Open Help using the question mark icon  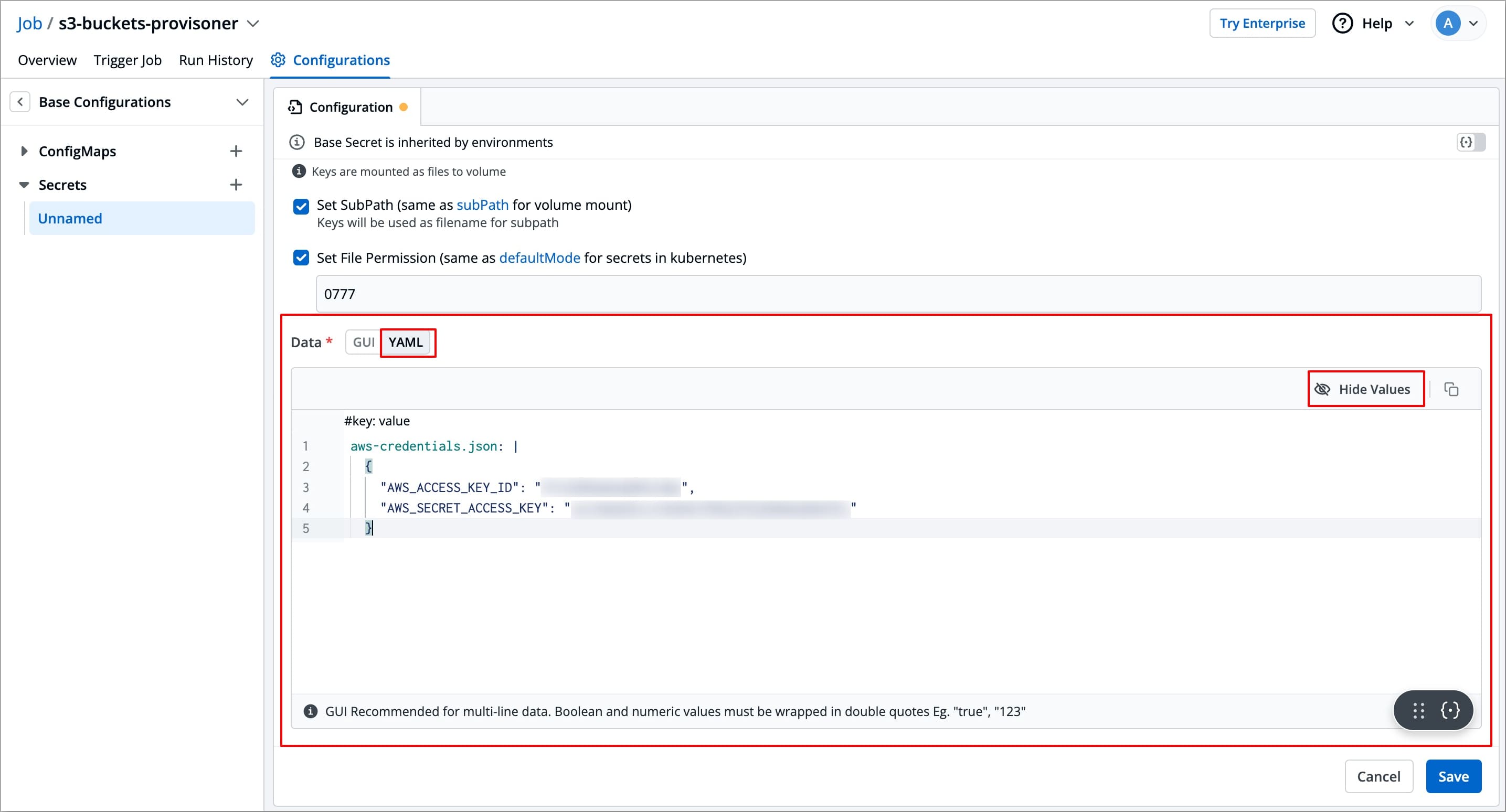click(x=1342, y=23)
